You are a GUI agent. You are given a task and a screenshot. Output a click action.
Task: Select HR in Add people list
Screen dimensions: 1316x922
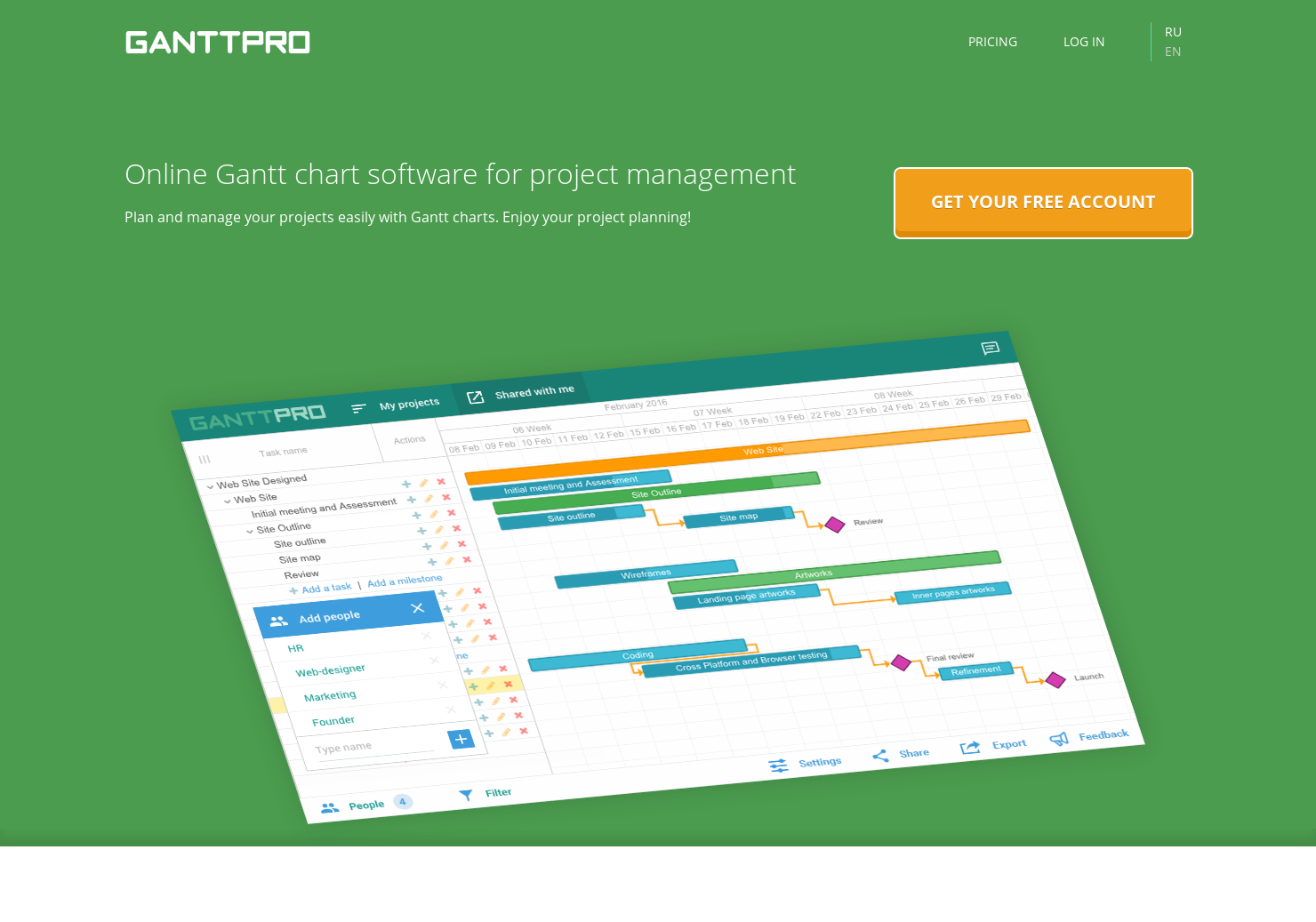[x=296, y=648]
